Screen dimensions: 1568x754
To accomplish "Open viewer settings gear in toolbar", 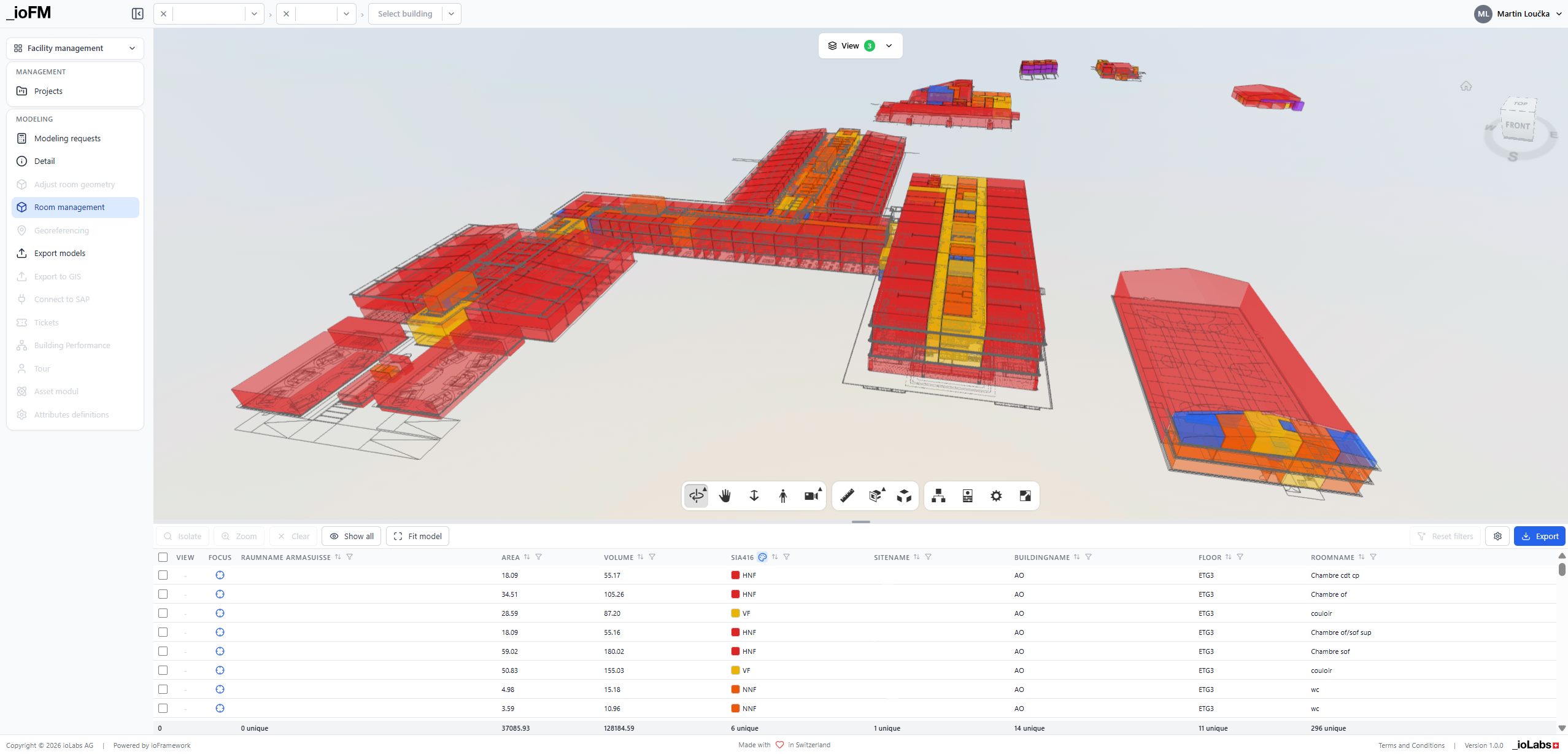I will [996, 496].
